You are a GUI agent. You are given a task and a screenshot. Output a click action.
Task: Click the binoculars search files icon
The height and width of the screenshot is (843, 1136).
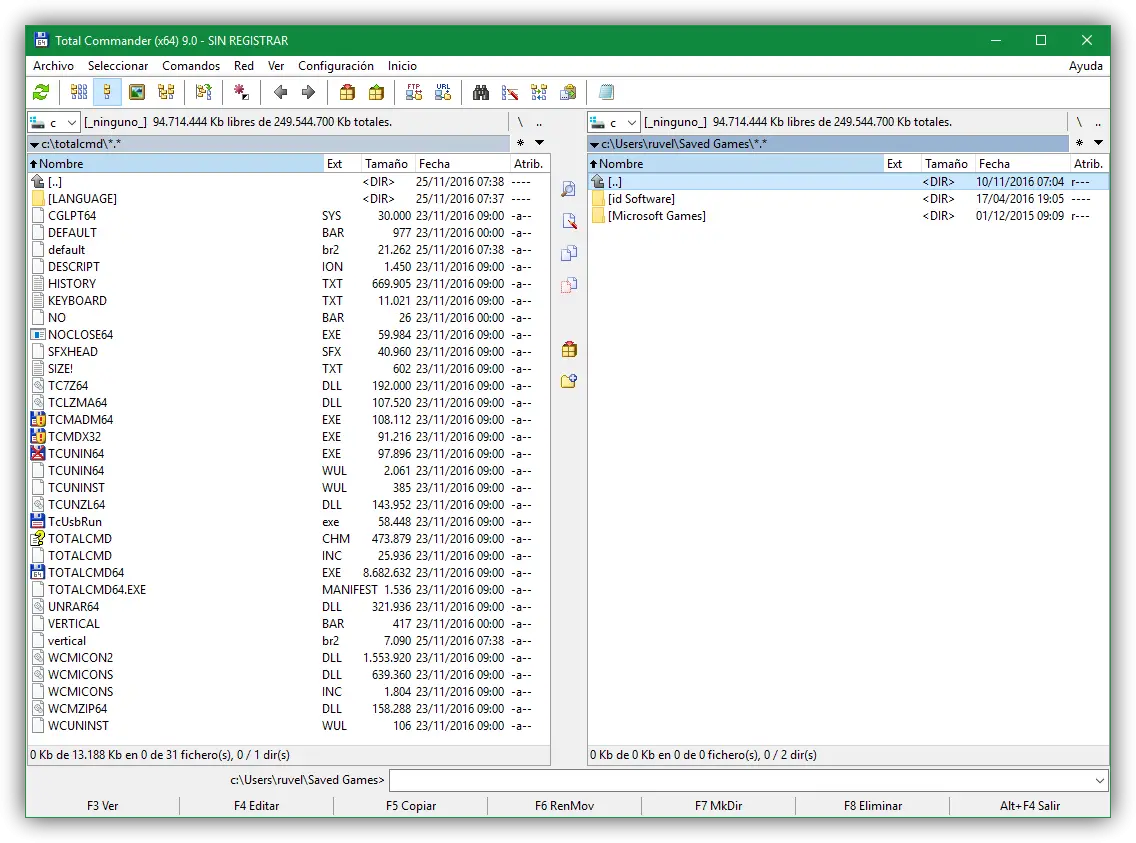481,92
